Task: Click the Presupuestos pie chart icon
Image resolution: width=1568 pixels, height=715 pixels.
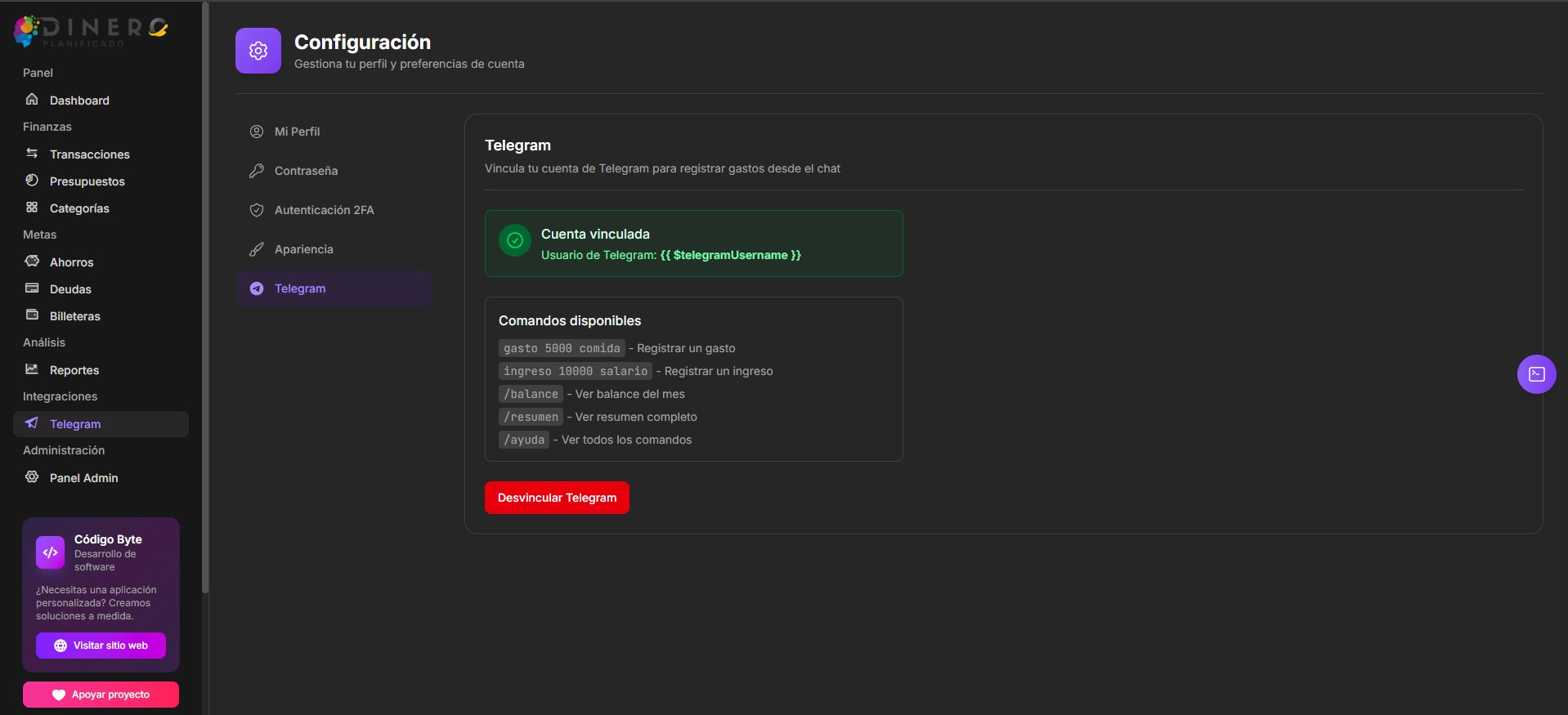Action: coord(32,181)
